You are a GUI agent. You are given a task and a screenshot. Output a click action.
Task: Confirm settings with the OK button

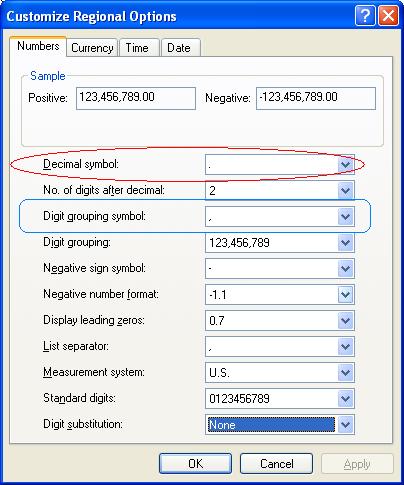click(x=195, y=464)
